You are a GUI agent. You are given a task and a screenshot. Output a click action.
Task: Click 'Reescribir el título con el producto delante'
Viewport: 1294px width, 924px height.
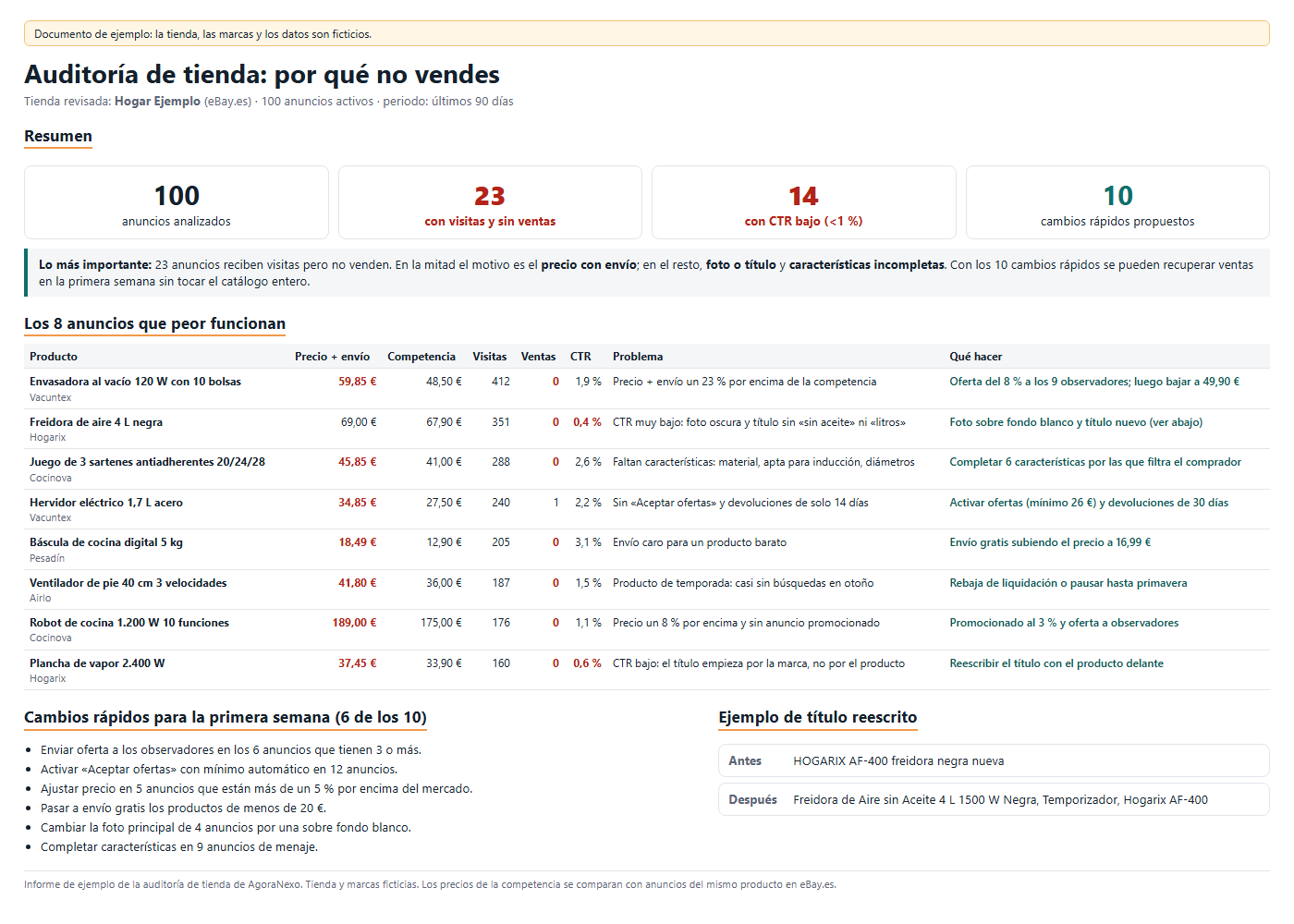(1056, 663)
